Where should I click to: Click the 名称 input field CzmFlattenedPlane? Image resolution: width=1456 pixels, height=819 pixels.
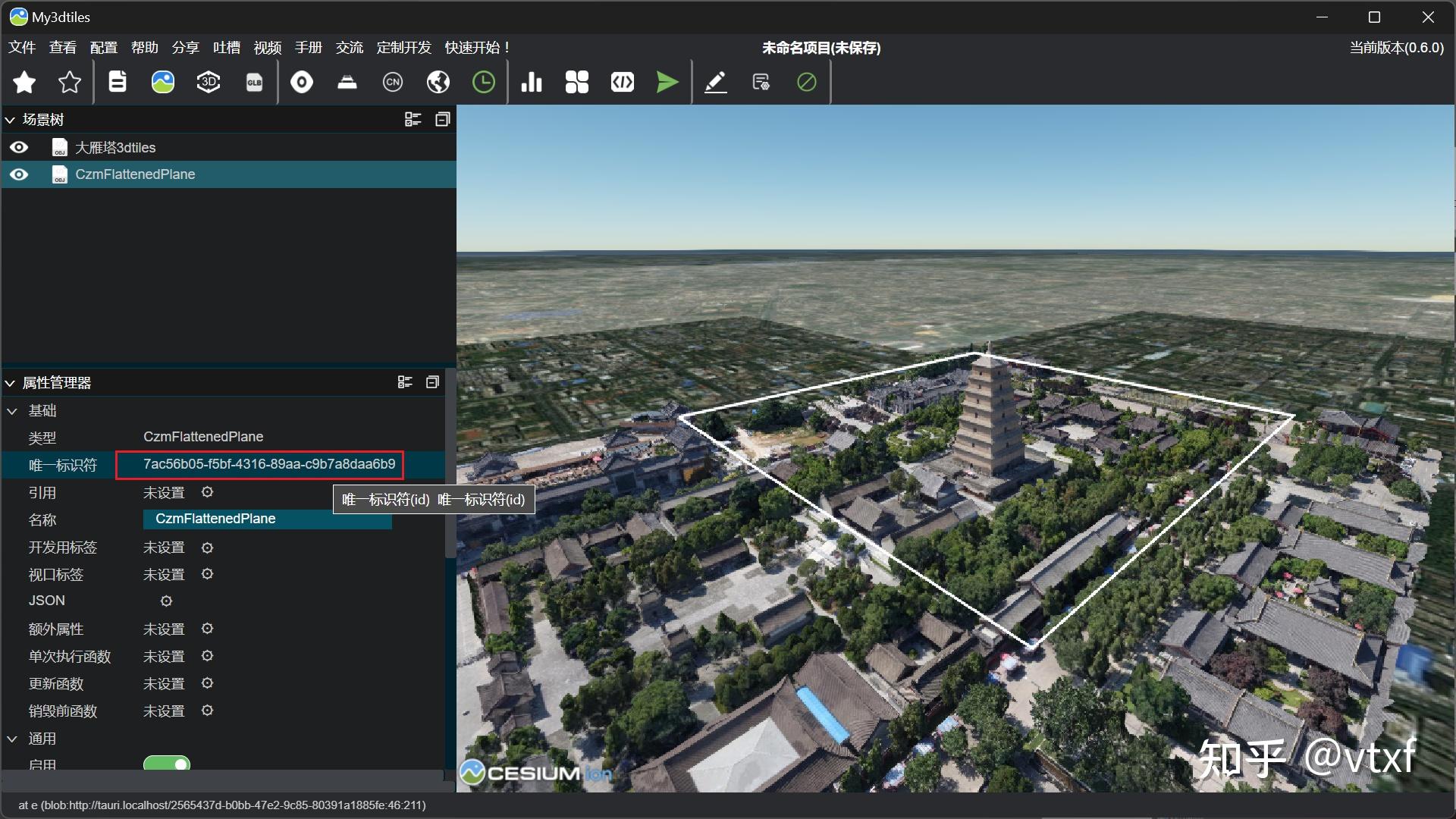[x=268, y=519]
